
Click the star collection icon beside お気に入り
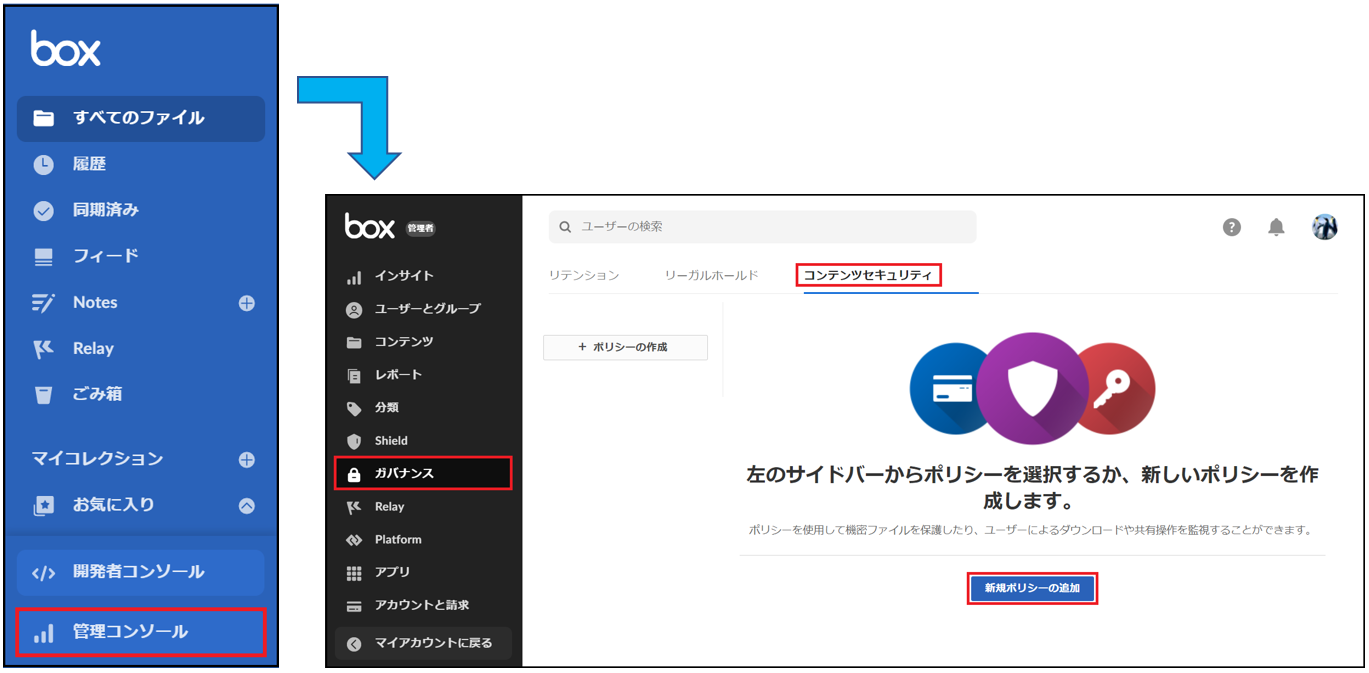click(43, 506)
